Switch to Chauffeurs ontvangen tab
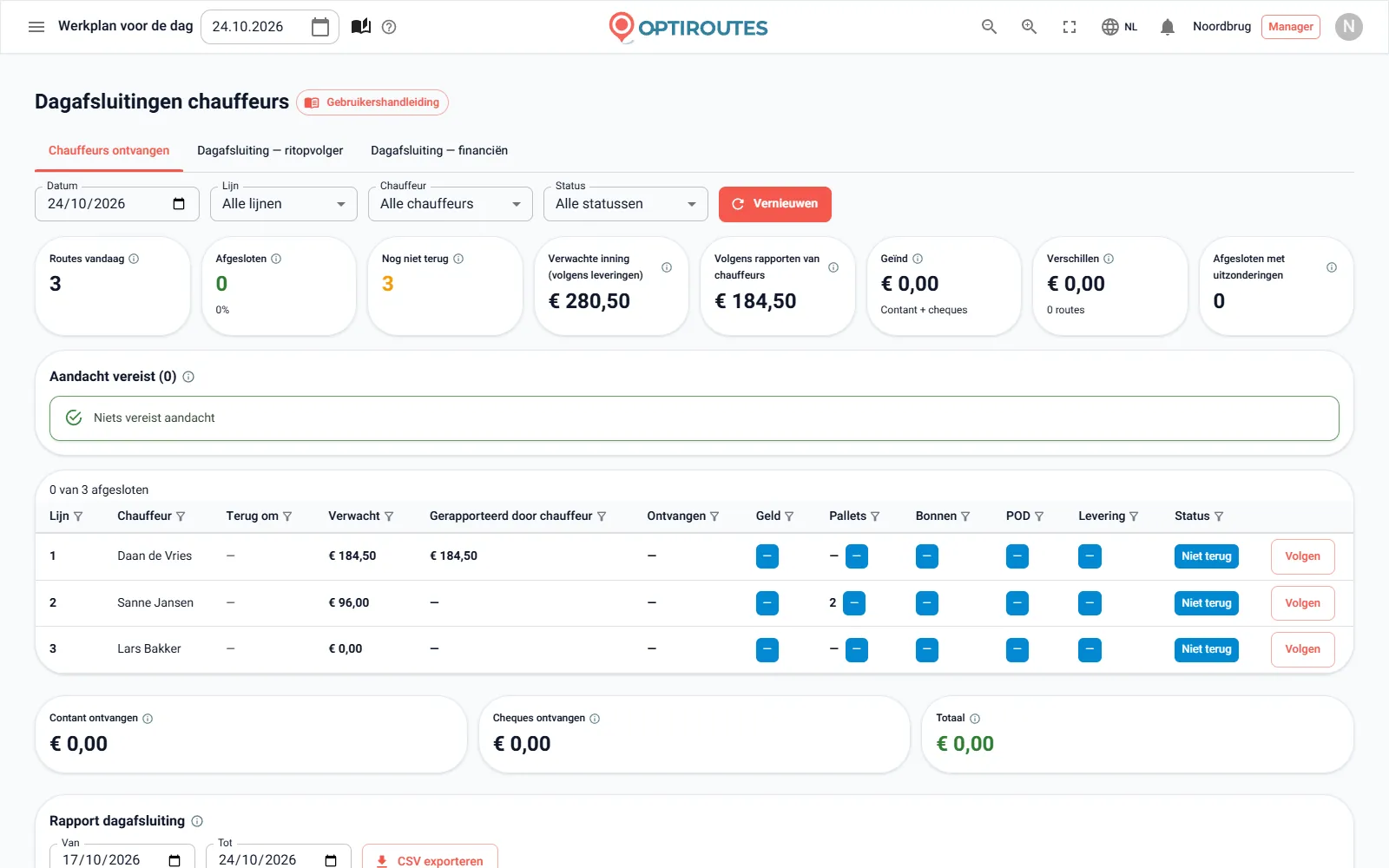The height and width of the screenshot is (868, 1389). pyautogui.click(x=109, y=151)
